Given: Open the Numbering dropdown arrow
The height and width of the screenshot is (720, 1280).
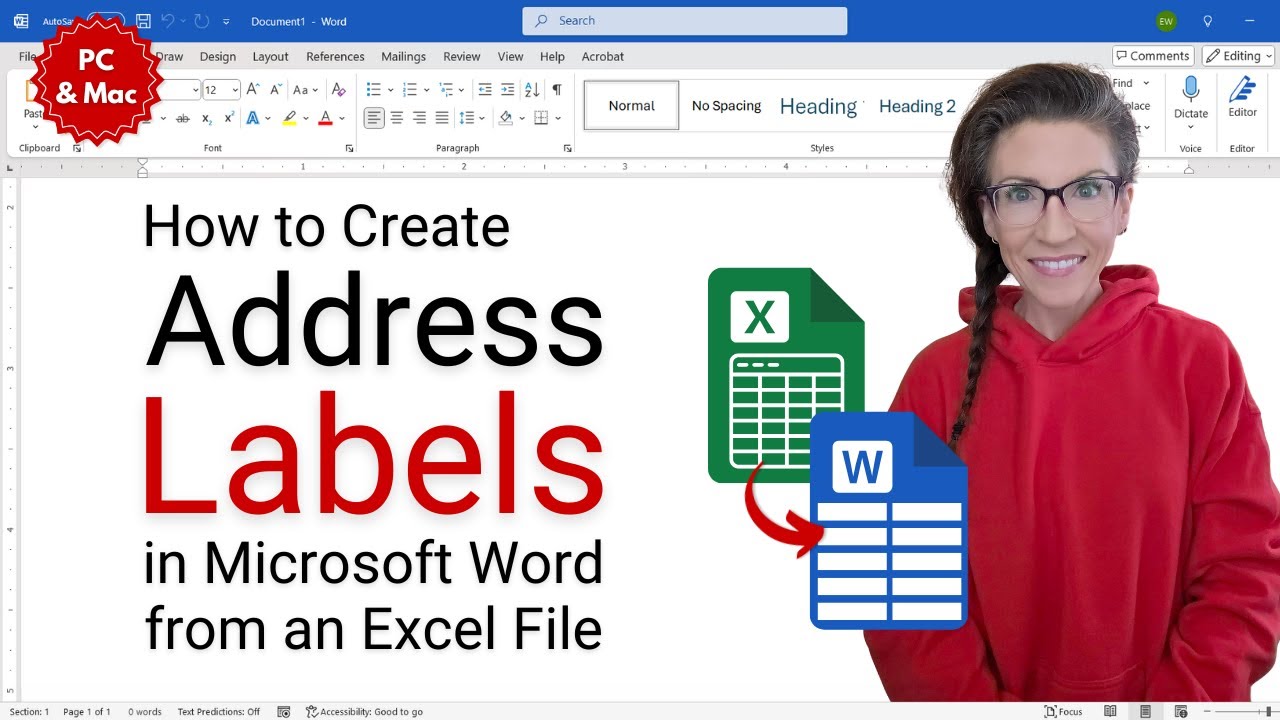Looking at the screenshot, I should (426, 90).
